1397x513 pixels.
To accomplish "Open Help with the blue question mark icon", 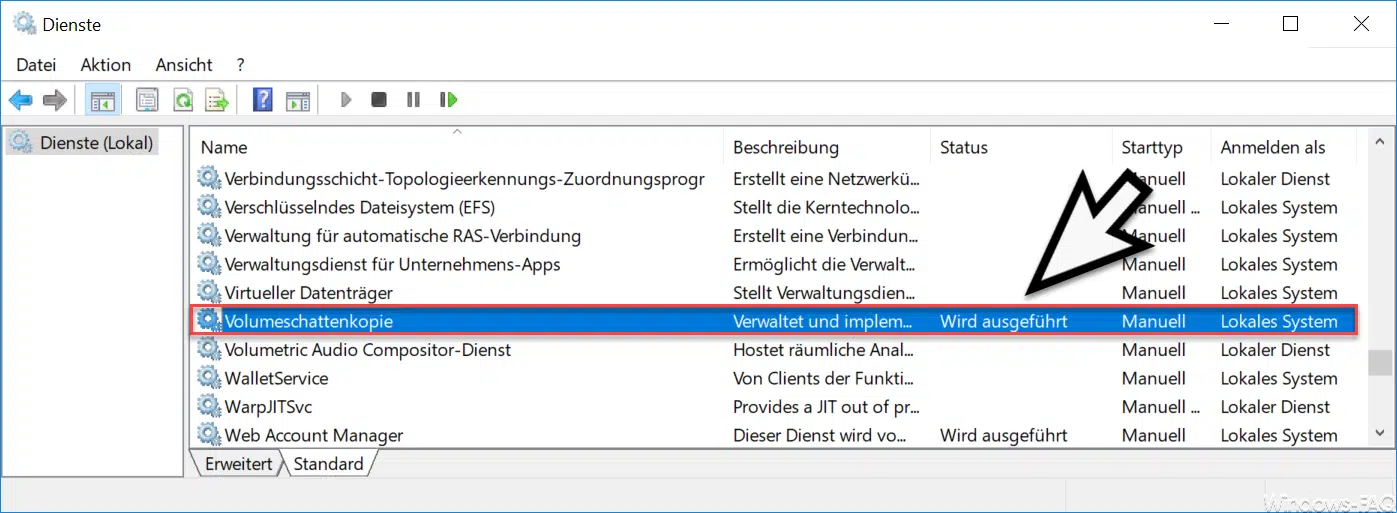I will [263, 100].
